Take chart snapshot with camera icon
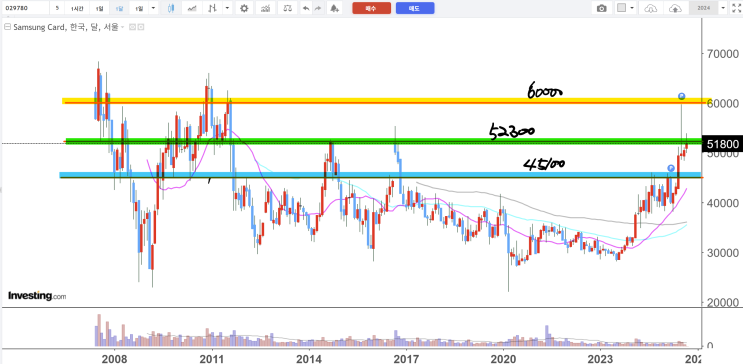 coord(601,8)
